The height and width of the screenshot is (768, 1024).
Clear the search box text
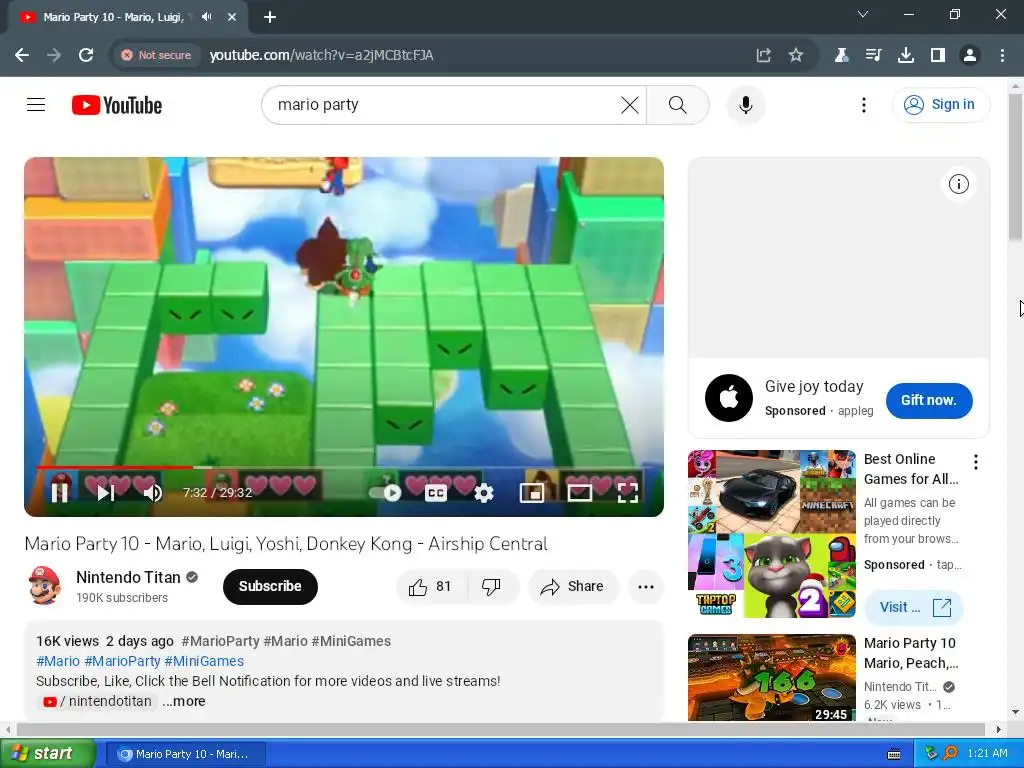[x=630, y=105]
